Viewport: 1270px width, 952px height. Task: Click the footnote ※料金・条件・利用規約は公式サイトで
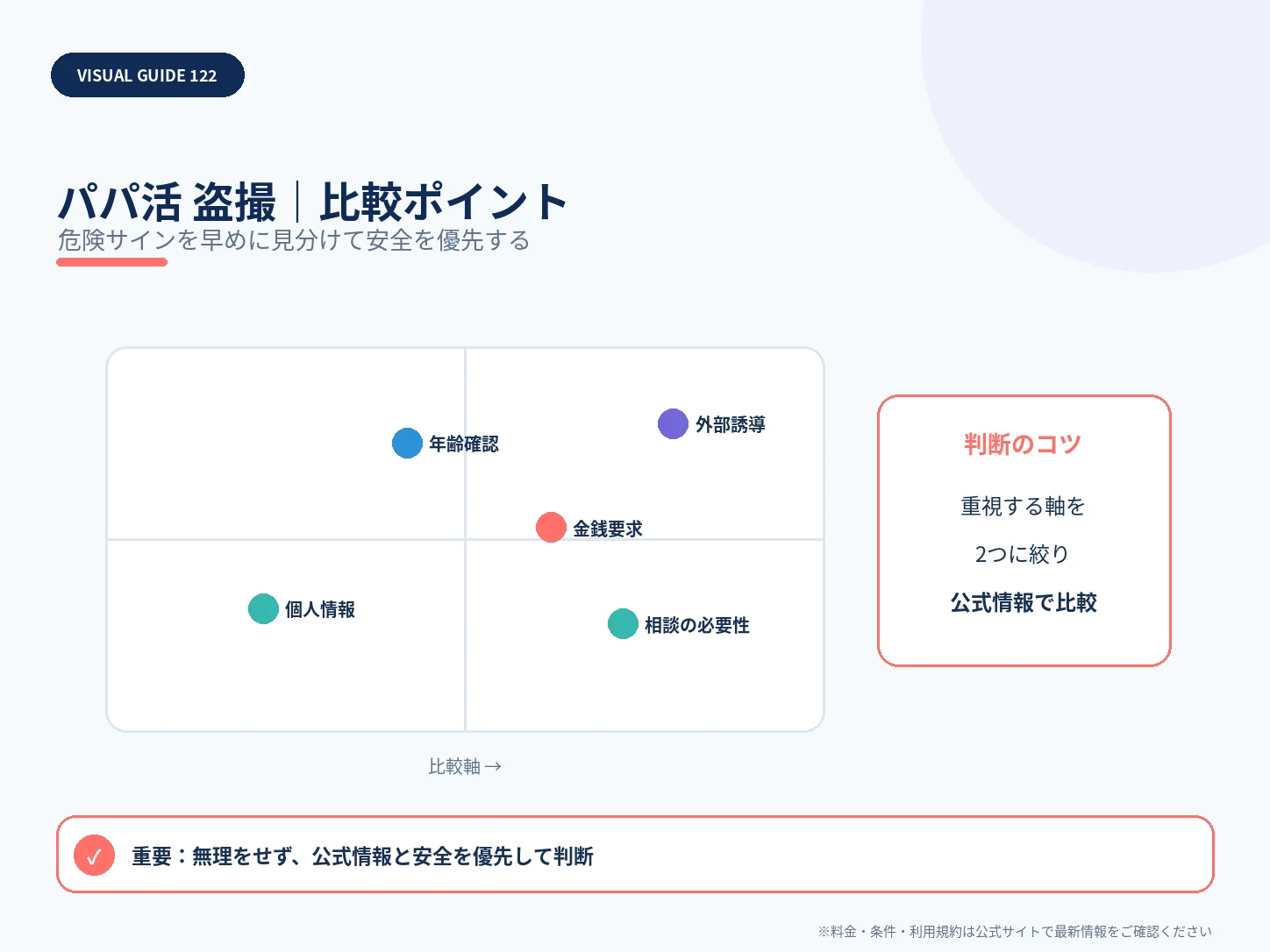1015,931
